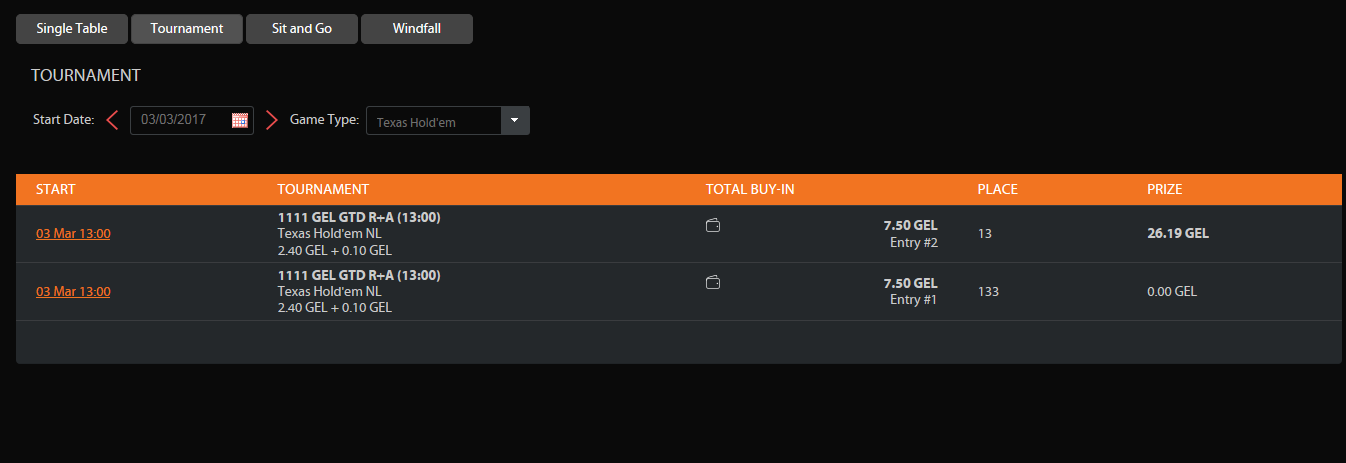Expand the Texas Hold'em game type combo box

[434, 121]
